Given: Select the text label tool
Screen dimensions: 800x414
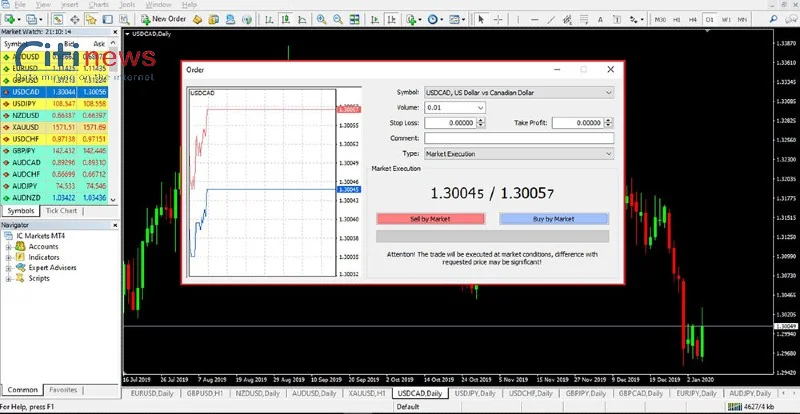Looking at the screenshot, I should point(616,19).
